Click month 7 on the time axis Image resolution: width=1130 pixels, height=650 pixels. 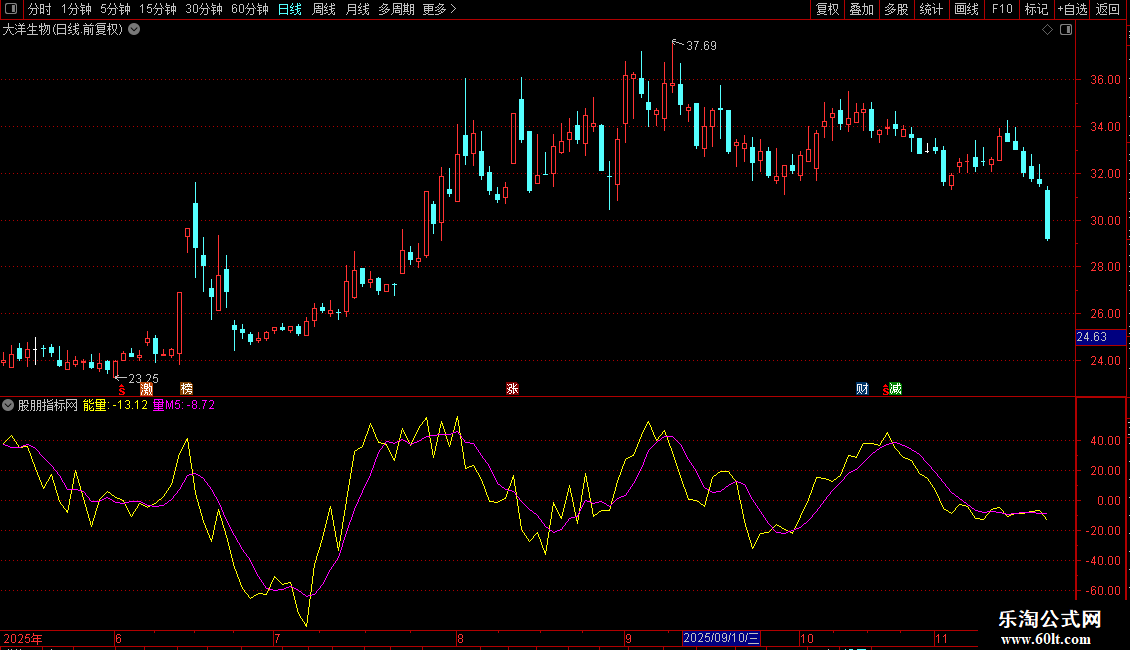(x=277, y=638)
